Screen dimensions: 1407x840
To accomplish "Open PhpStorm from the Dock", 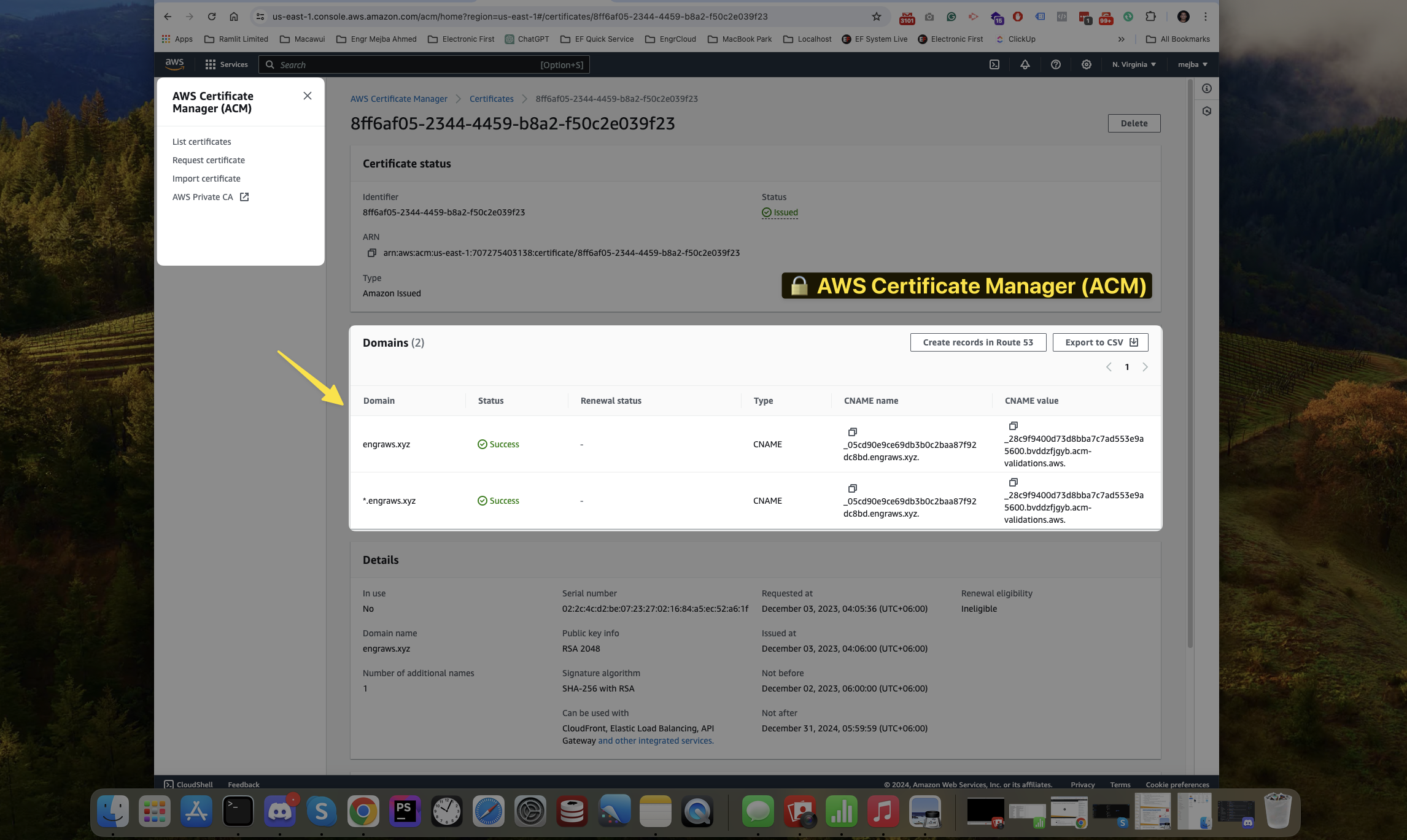I will [x=405, y=811].
